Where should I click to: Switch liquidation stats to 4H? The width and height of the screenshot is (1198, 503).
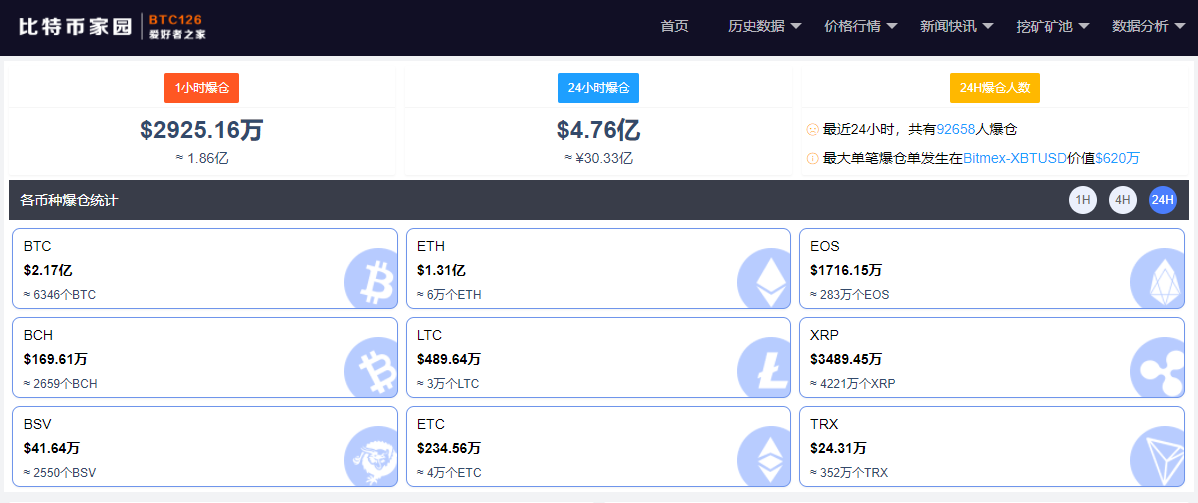1122,200
